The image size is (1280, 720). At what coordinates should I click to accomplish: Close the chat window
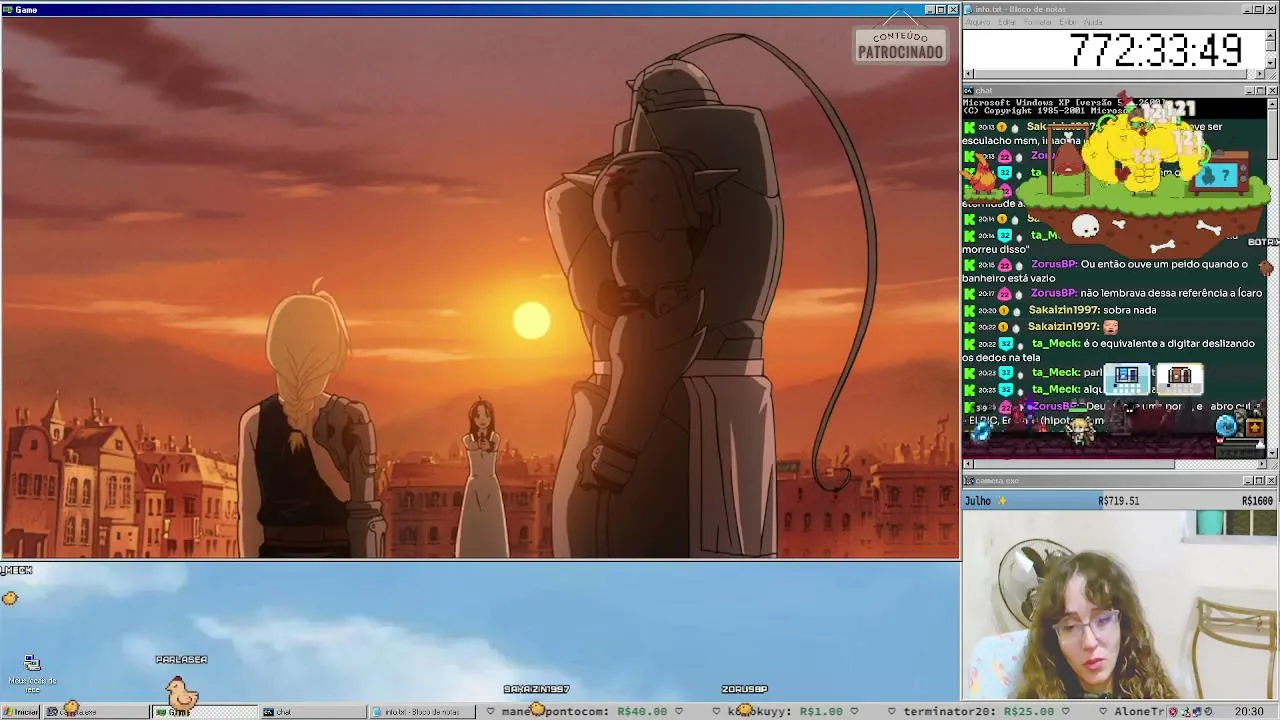pos(1272,90)
